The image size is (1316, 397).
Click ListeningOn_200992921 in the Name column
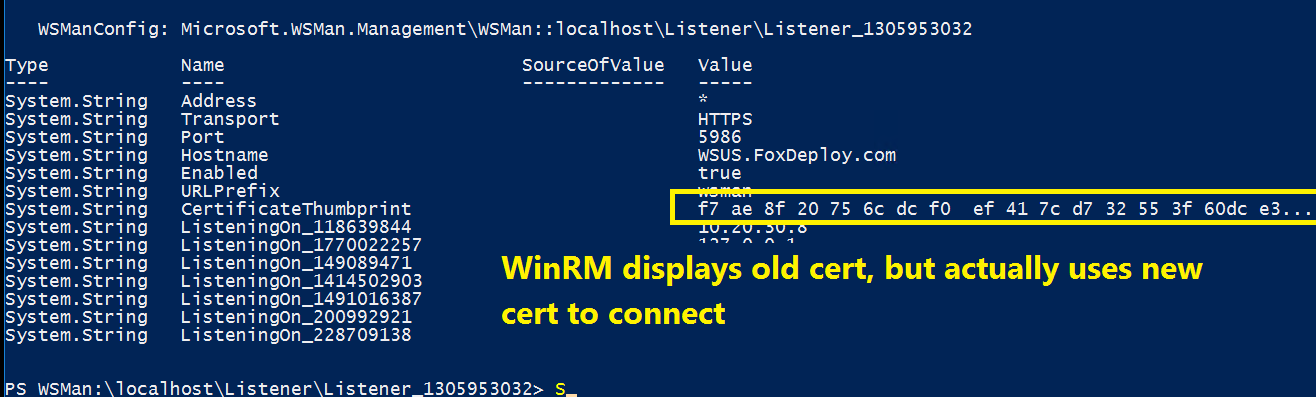point(296,317)
